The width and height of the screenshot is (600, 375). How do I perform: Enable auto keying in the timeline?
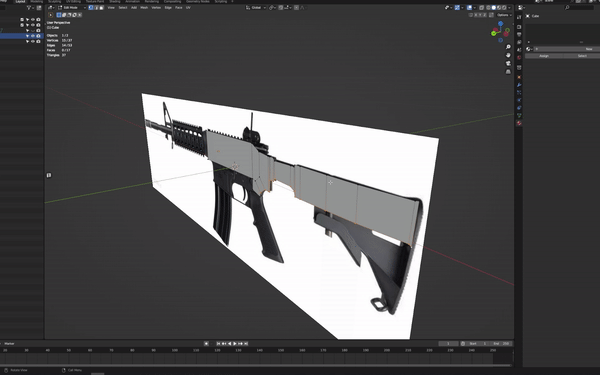[206, 344]
